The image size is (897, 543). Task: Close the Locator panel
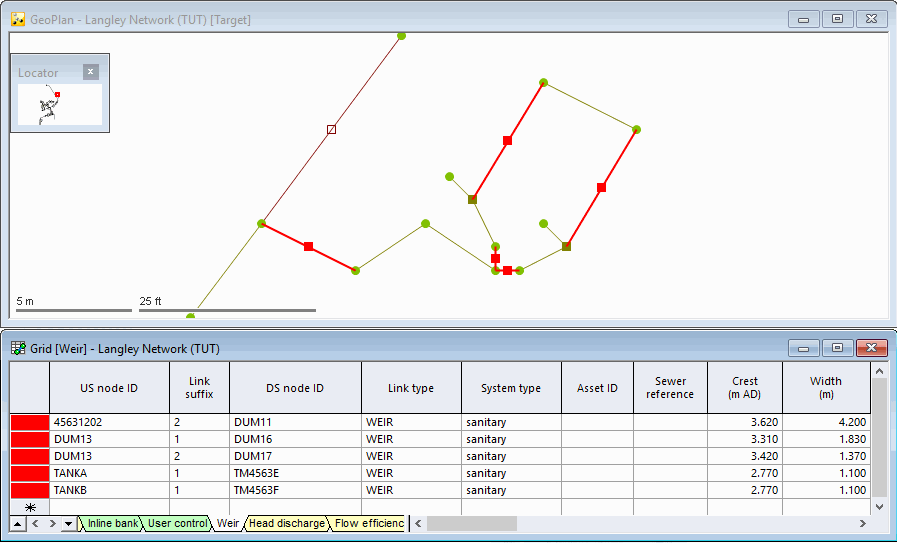pos(90,72)
